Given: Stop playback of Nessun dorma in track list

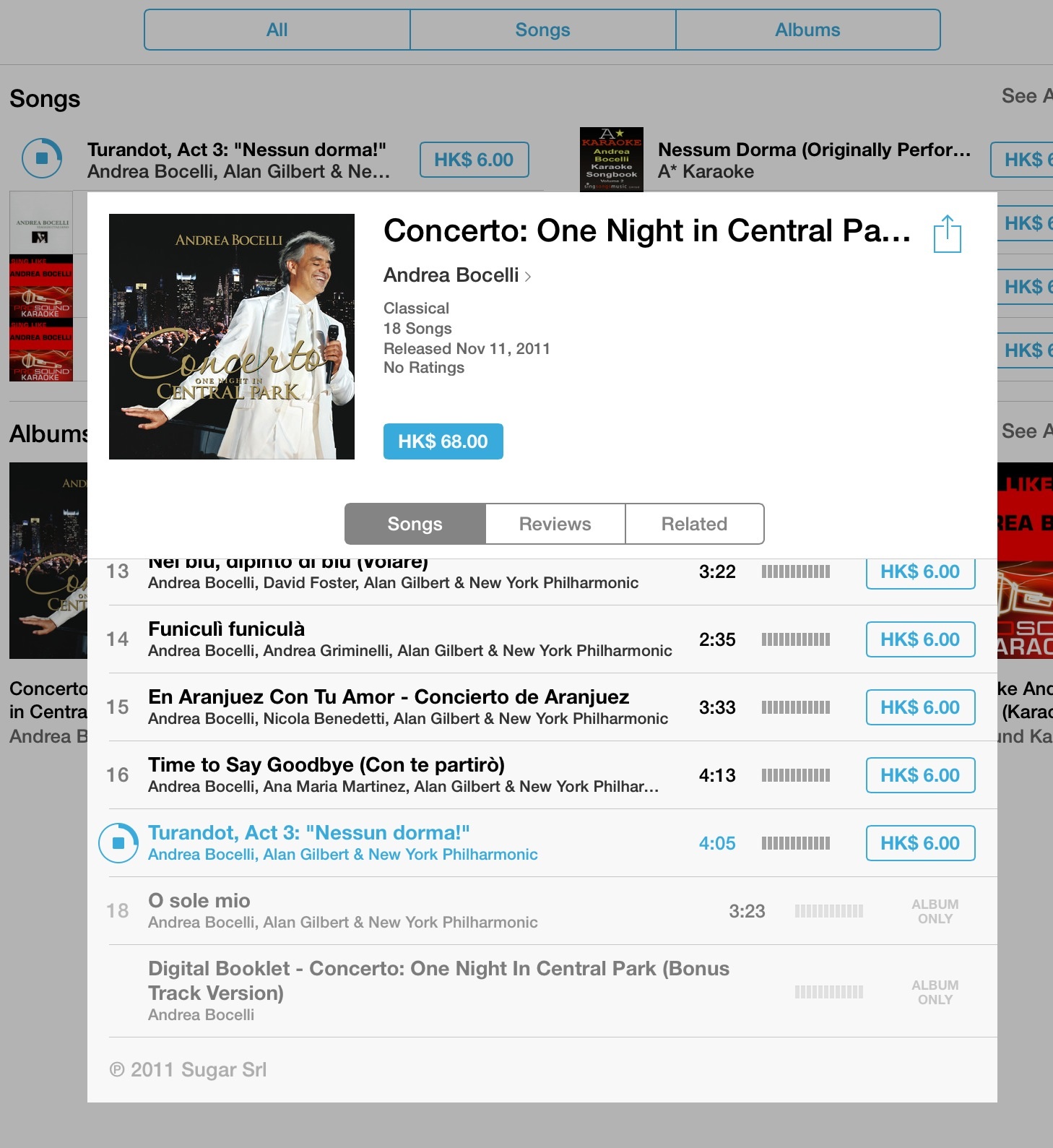Looking at the screenshot, I should tap(118, 843).
